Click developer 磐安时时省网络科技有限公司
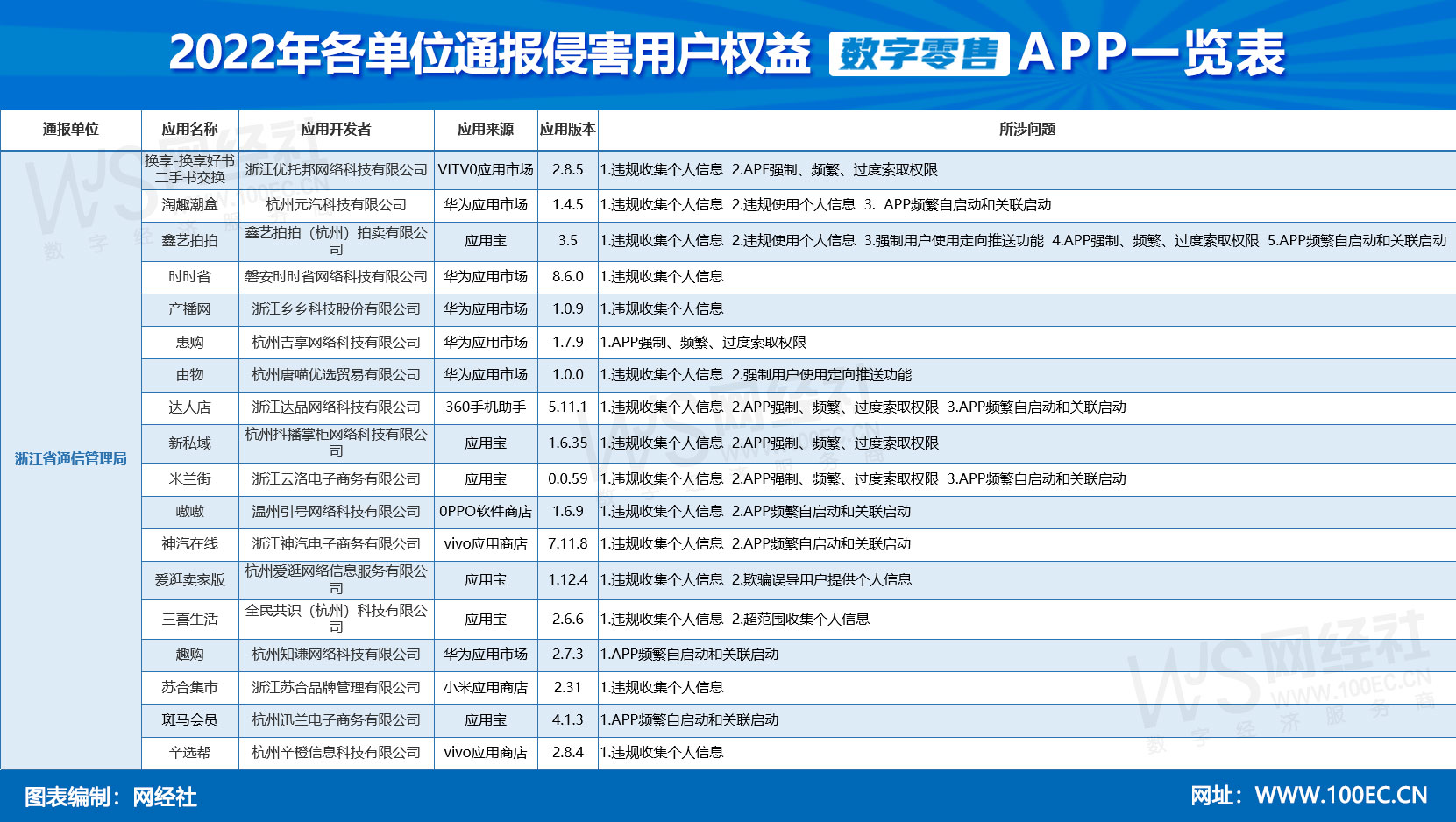The image size is (1456, 822). (337, 277)
